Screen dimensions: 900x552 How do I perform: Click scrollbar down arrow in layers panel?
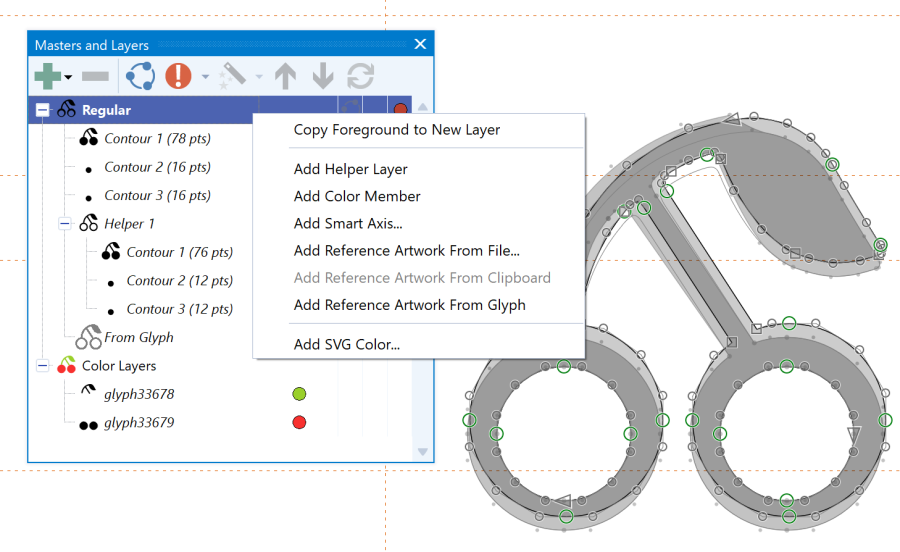coord(423,452)
